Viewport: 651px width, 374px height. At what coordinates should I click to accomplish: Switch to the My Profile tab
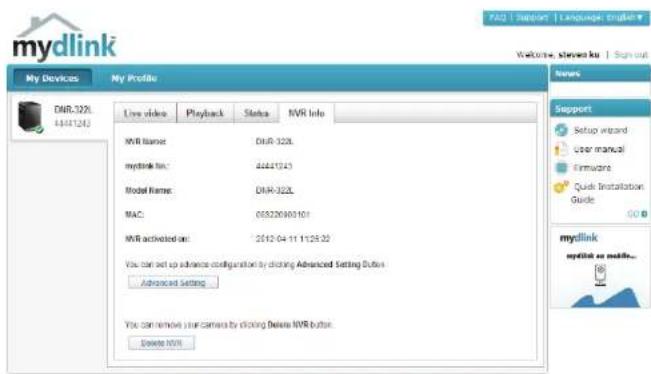coord(134,78)
